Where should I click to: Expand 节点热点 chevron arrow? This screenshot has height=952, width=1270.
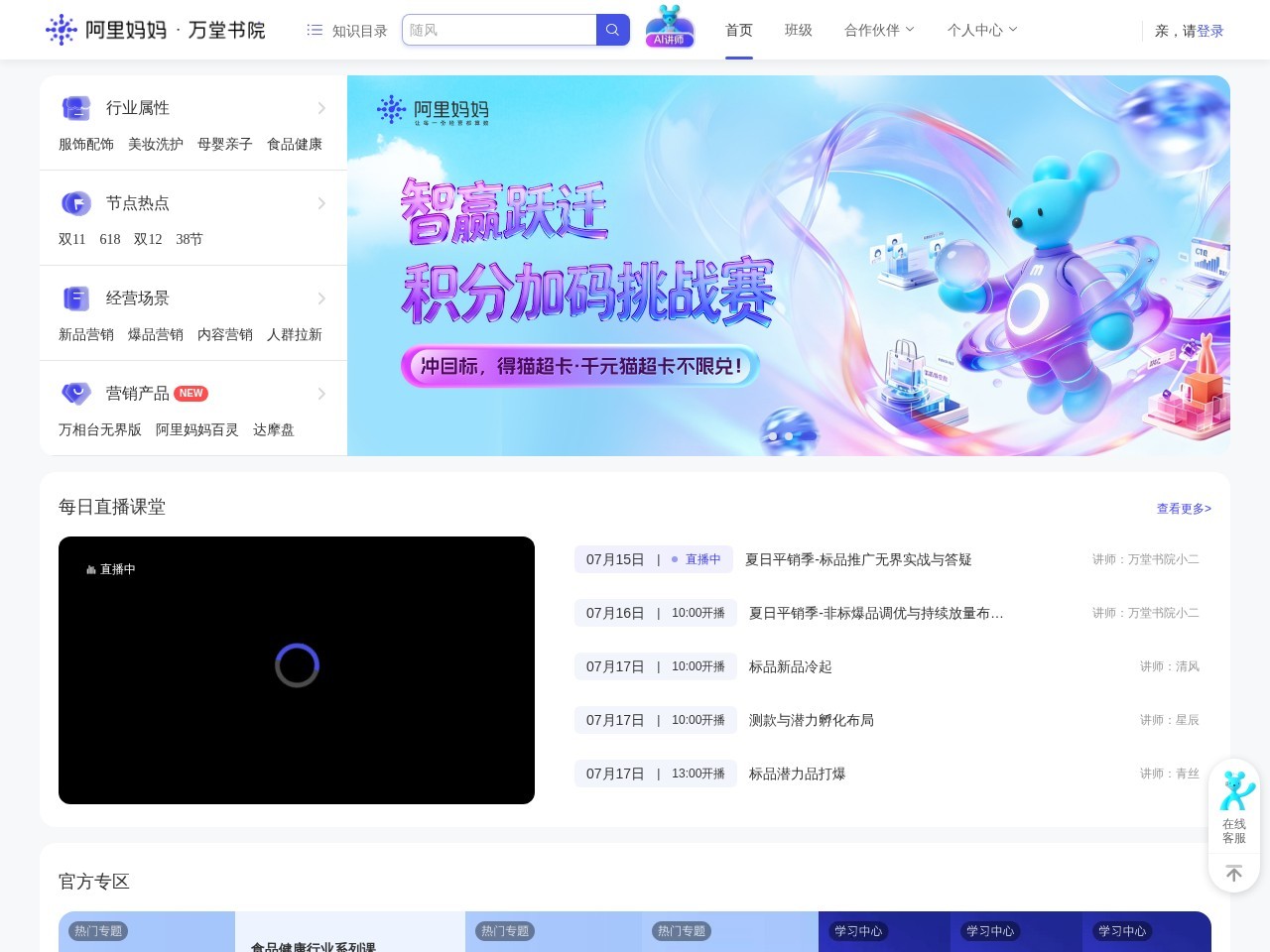321,203
